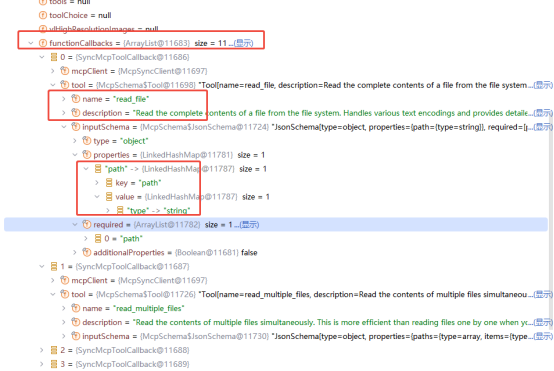Click field icon of tool@11698
The image size is (554, 371).
(64, 85)
